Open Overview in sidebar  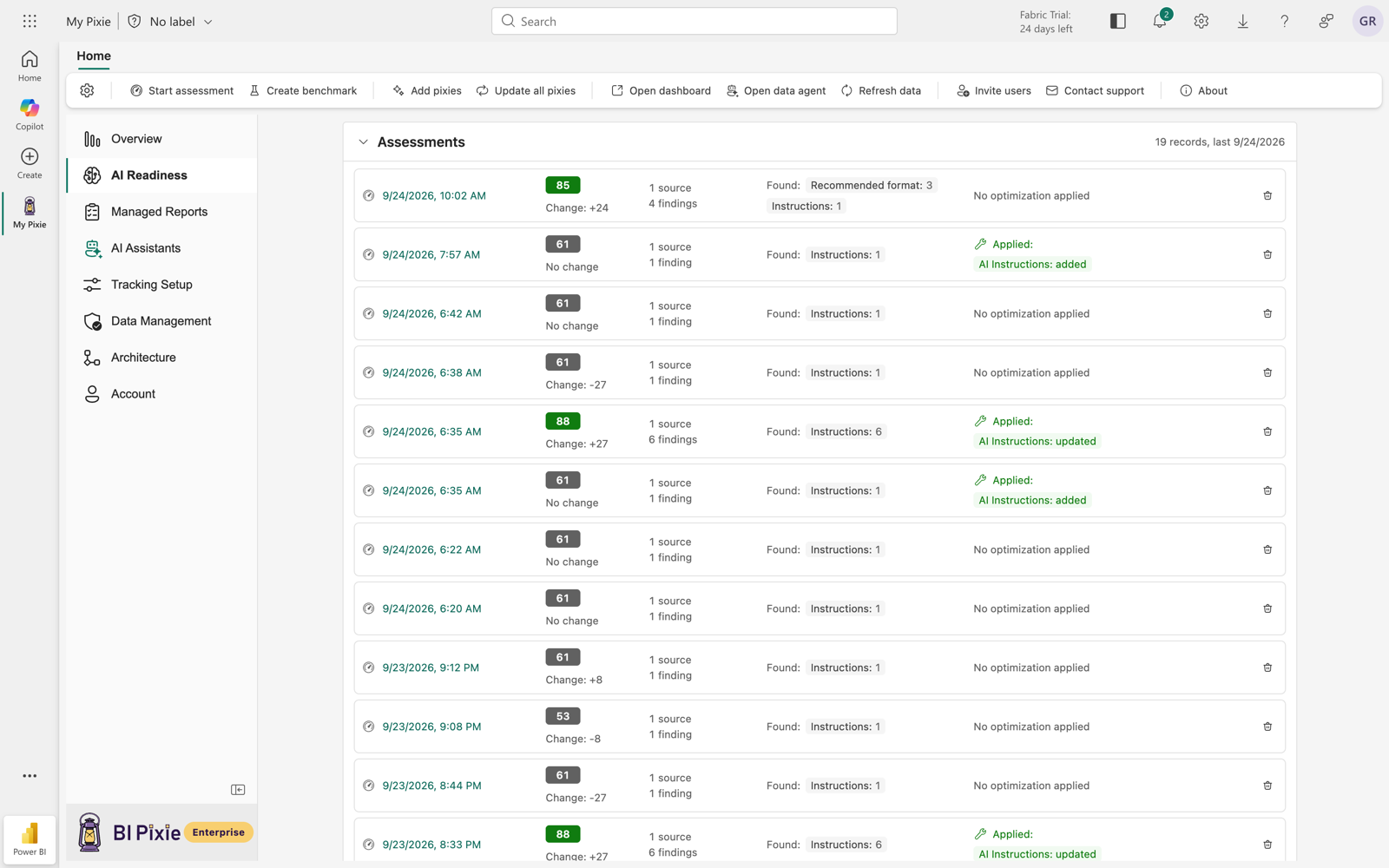pyautogui.click(x=161, y=139)
